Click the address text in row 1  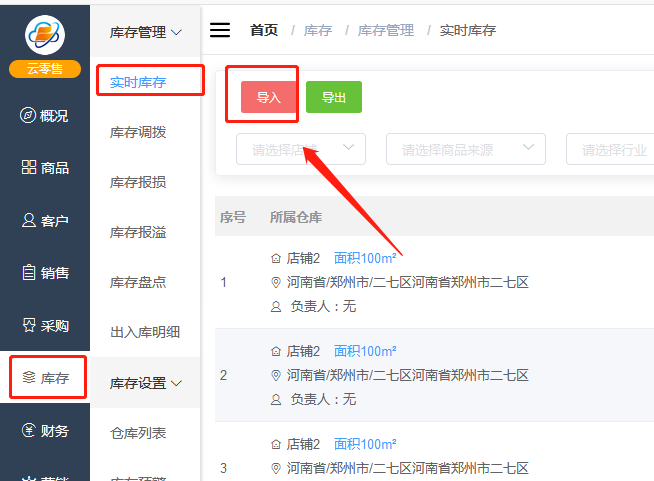(x=407, y=282)
